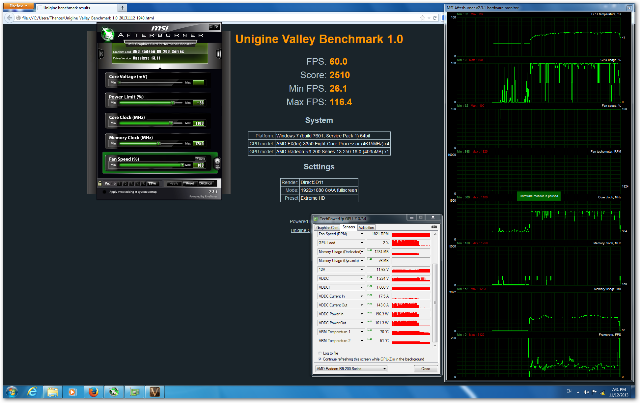Switch to GPU-Z Graphics Card tab
640x403 pixels.
point(328,227)
